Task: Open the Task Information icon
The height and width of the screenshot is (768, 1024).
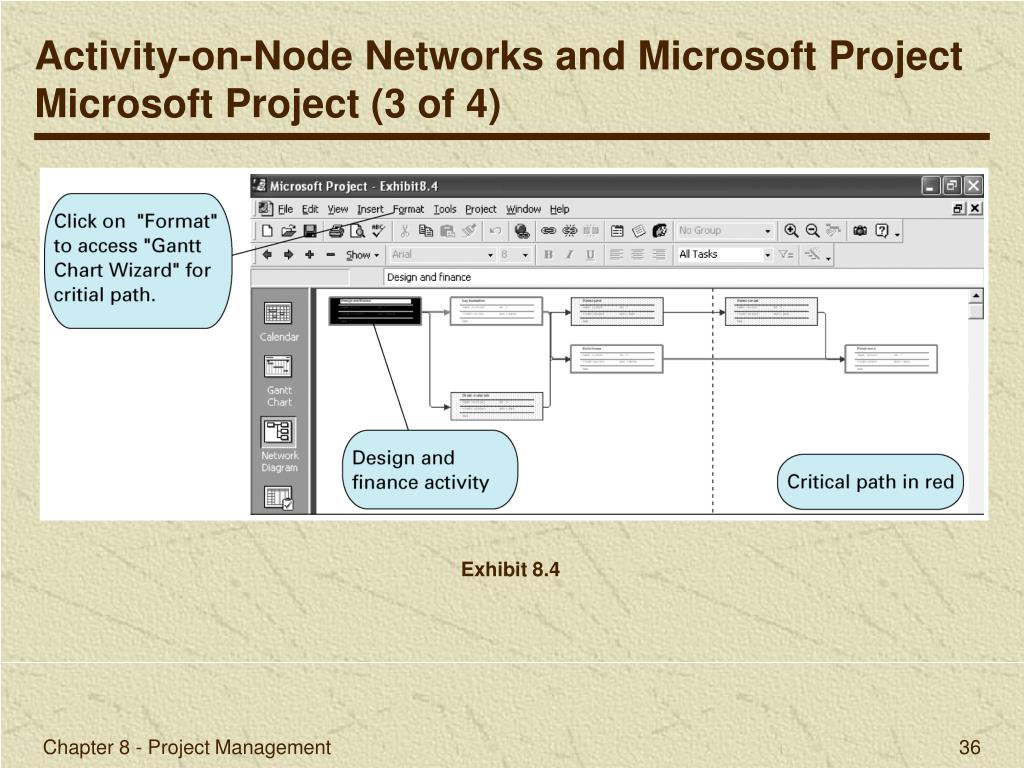Action: (617, 231)
